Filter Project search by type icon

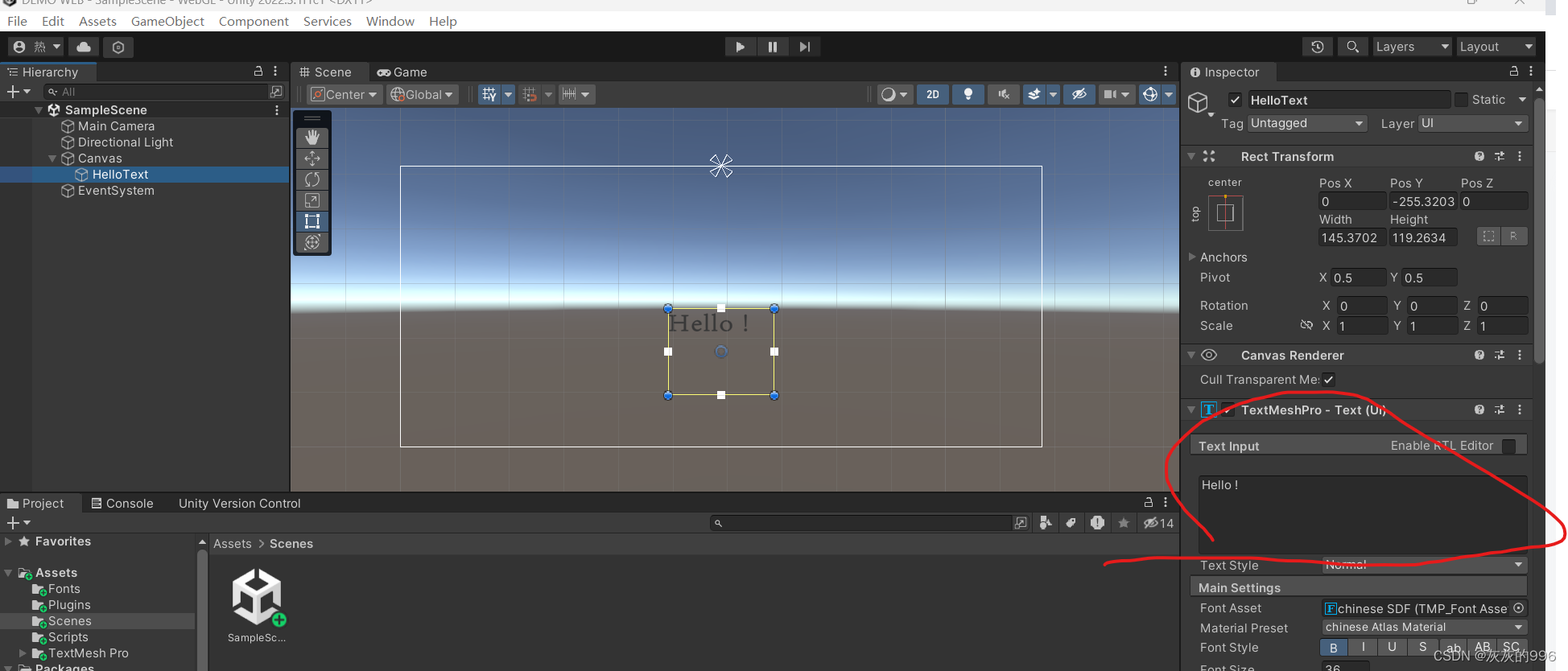pyautogui.click(x=1046, y=523)
